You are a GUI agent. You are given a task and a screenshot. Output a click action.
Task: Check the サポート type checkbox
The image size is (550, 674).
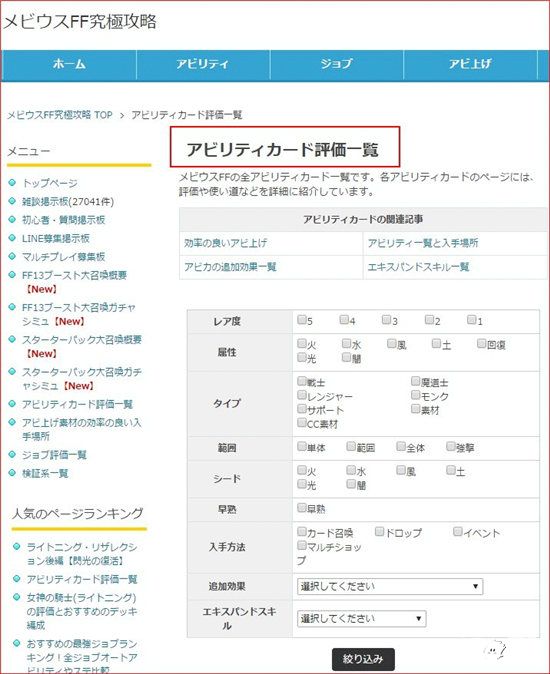point(302,408)
